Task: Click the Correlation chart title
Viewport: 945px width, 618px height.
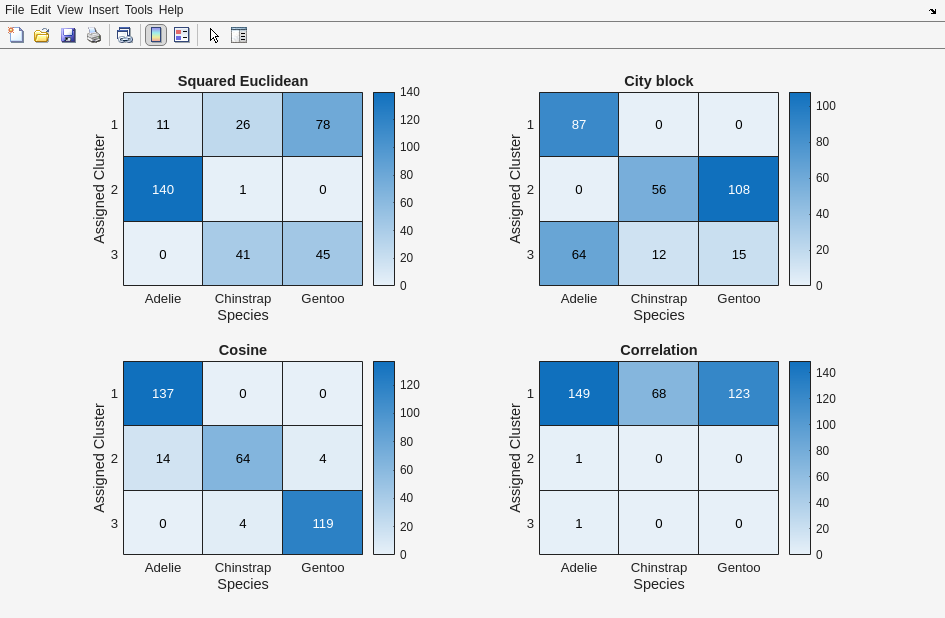Action: [x=658, y=350]
